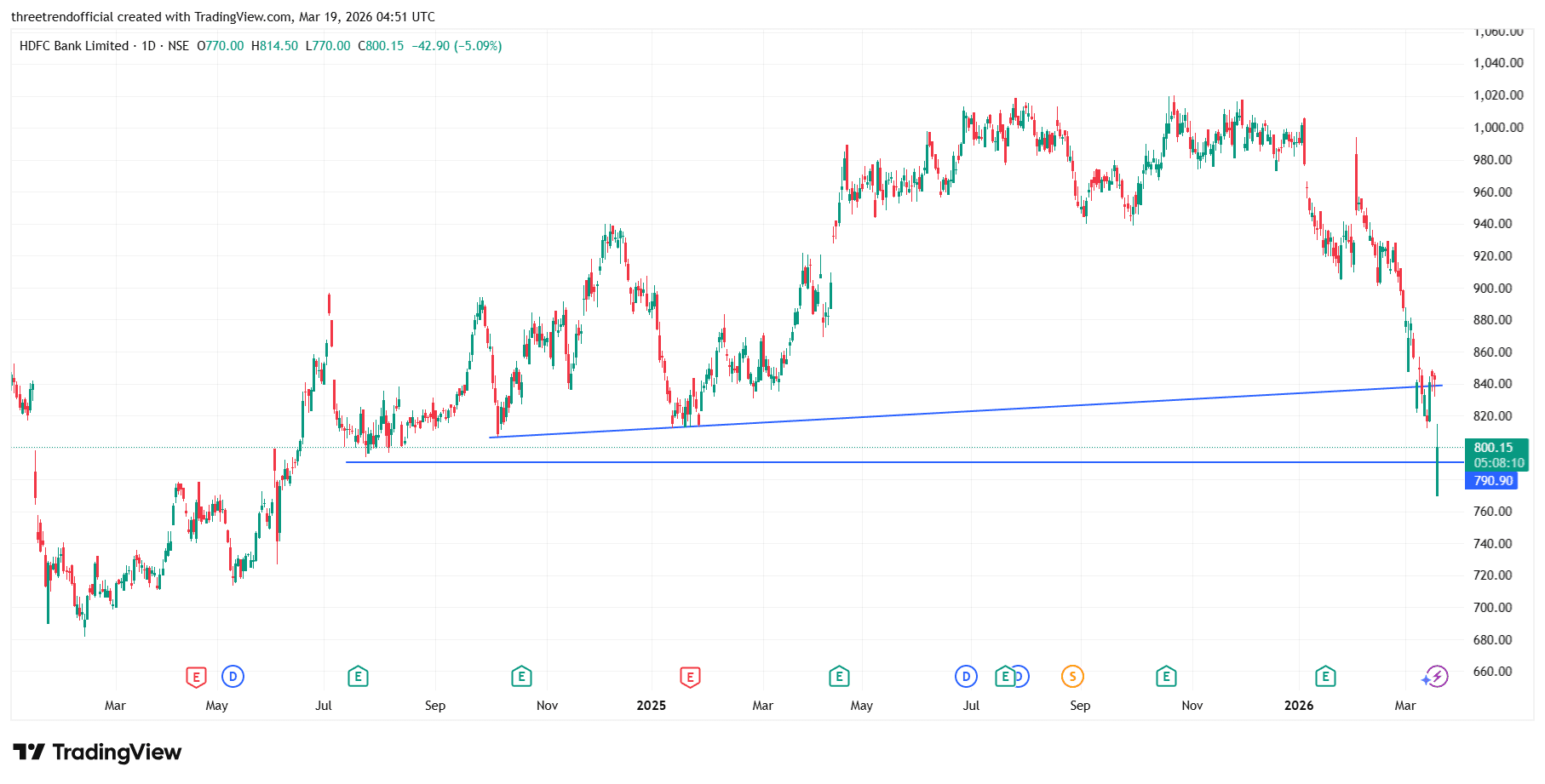The width and height of the screenshot is (1545, 784).
Task: Open the green earnings marker before May 2025
Action: [839, 677]
